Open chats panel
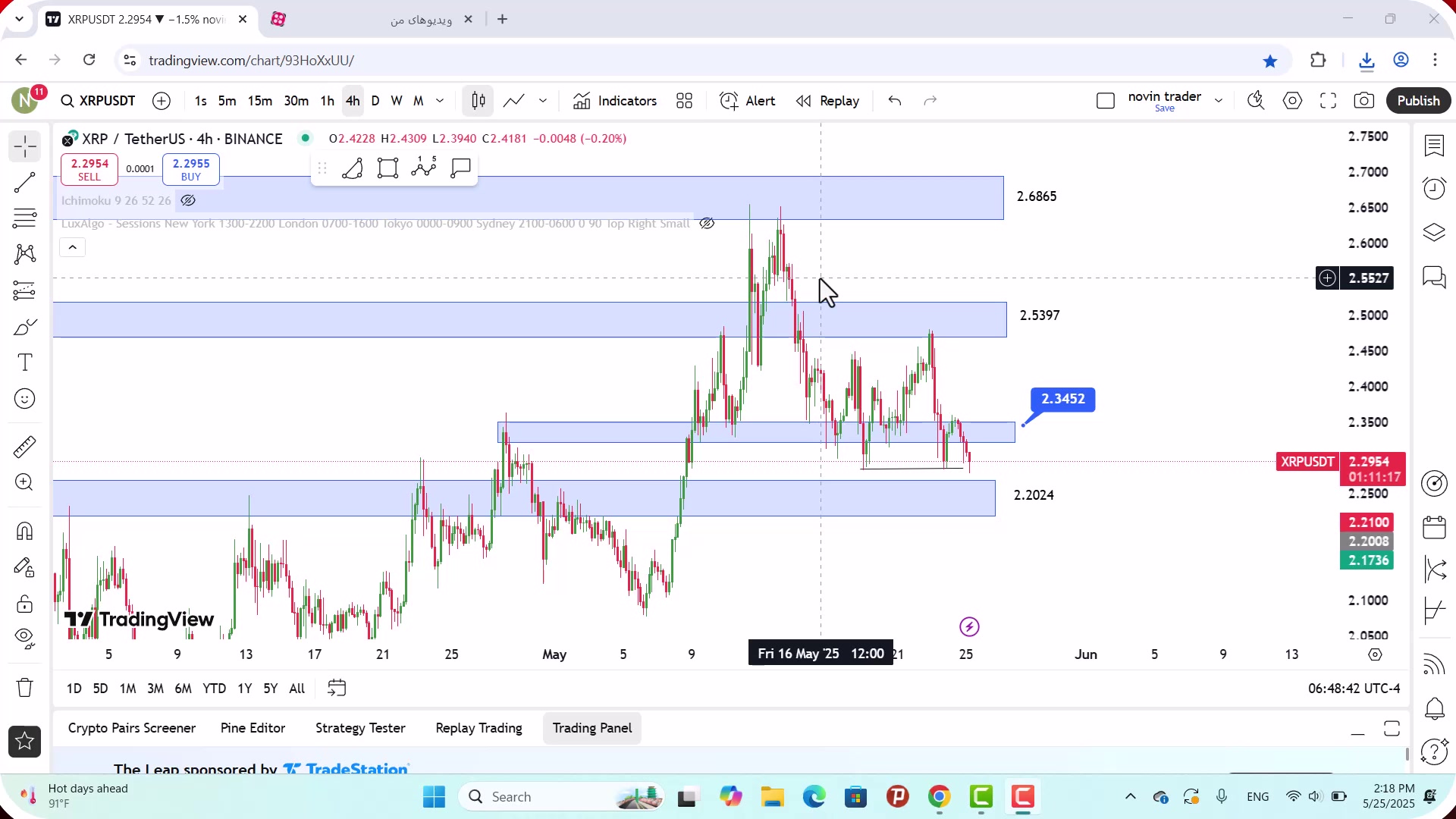This screenshot has width=1456, height=819. click(x=1434, y=277)
